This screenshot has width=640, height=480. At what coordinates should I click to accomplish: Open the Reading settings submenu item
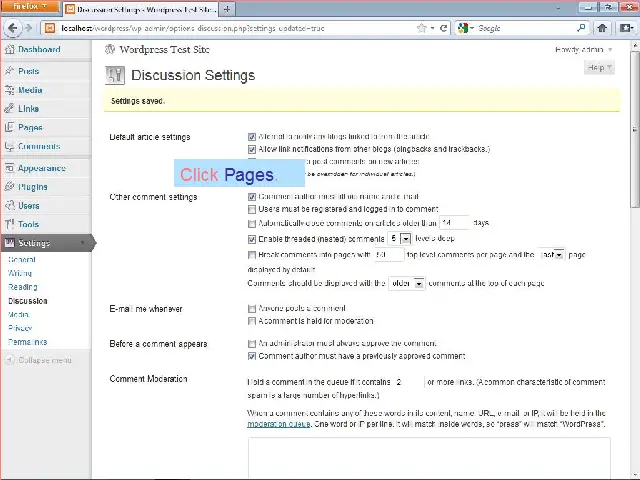point(22,287)
